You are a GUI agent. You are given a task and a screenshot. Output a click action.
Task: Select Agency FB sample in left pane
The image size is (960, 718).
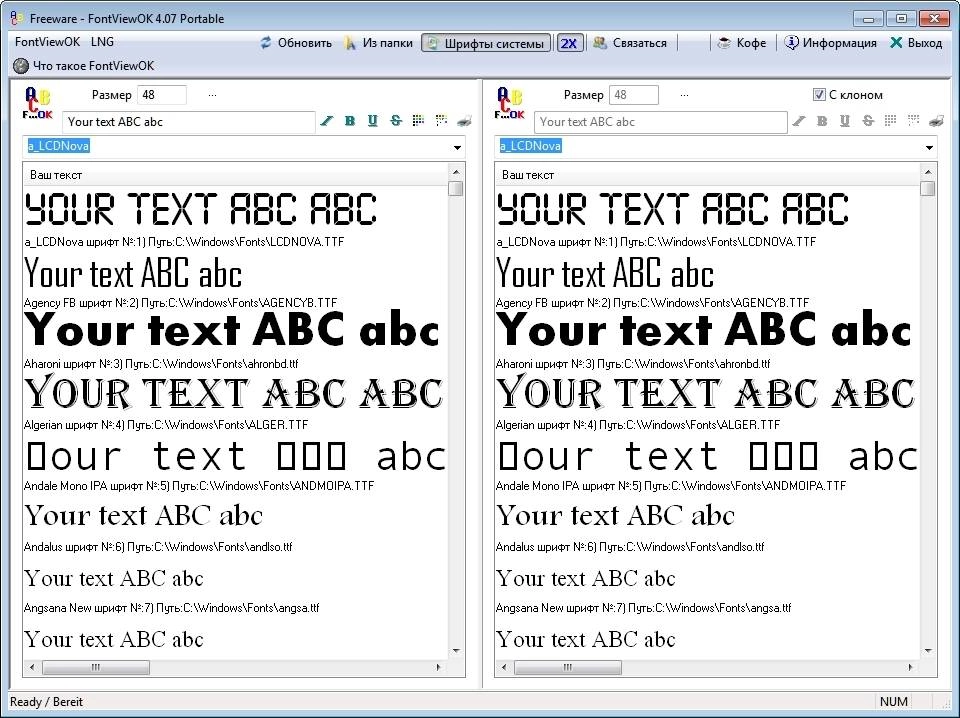133,274
